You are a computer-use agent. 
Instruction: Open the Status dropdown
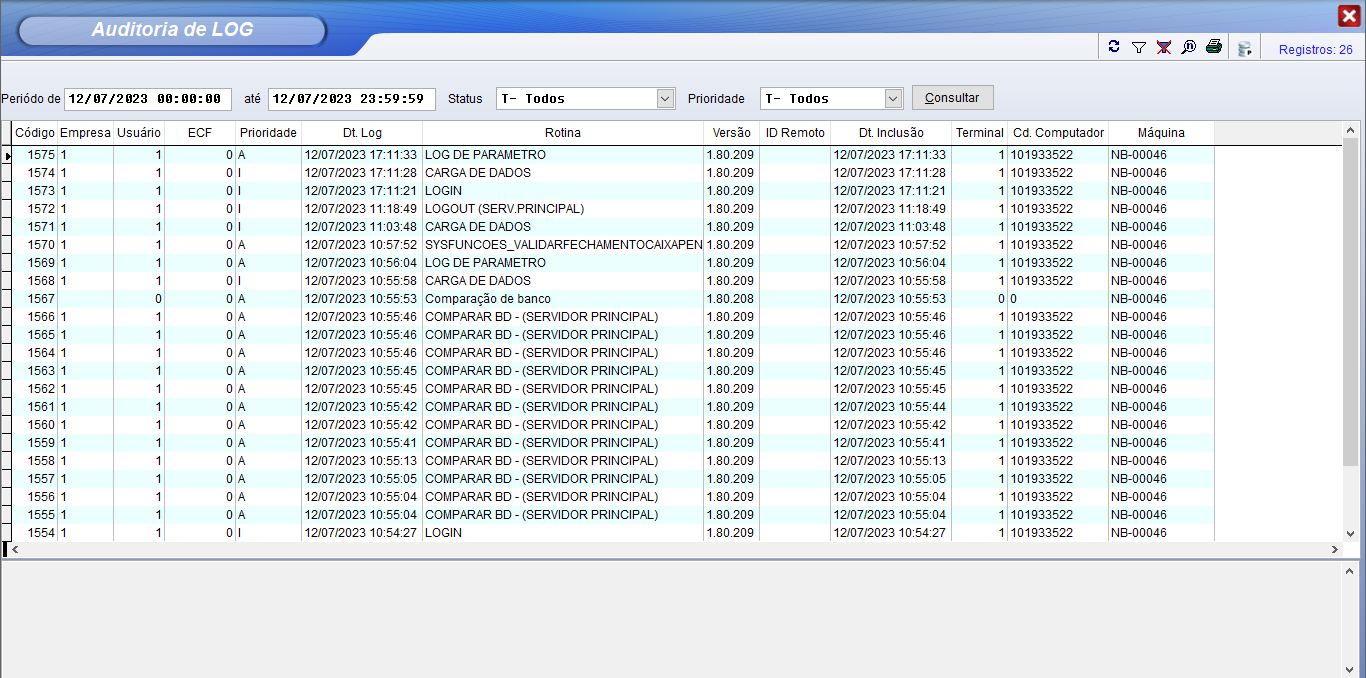(x=665, y=98)
